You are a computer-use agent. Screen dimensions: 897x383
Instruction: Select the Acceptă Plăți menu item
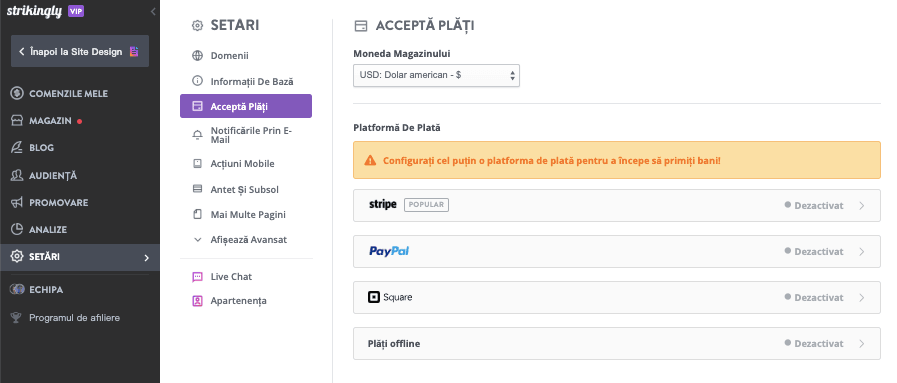click(x=246, y=106)
